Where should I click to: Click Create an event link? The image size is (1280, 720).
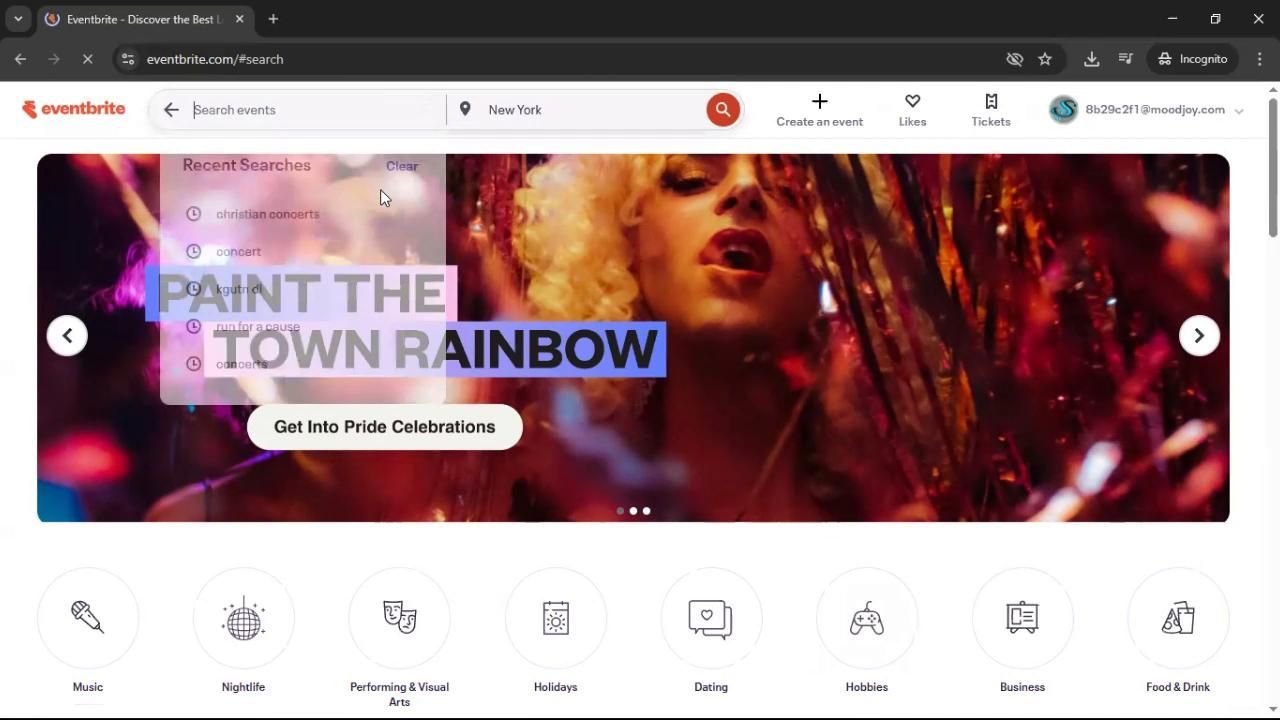(x=819, y=110)
